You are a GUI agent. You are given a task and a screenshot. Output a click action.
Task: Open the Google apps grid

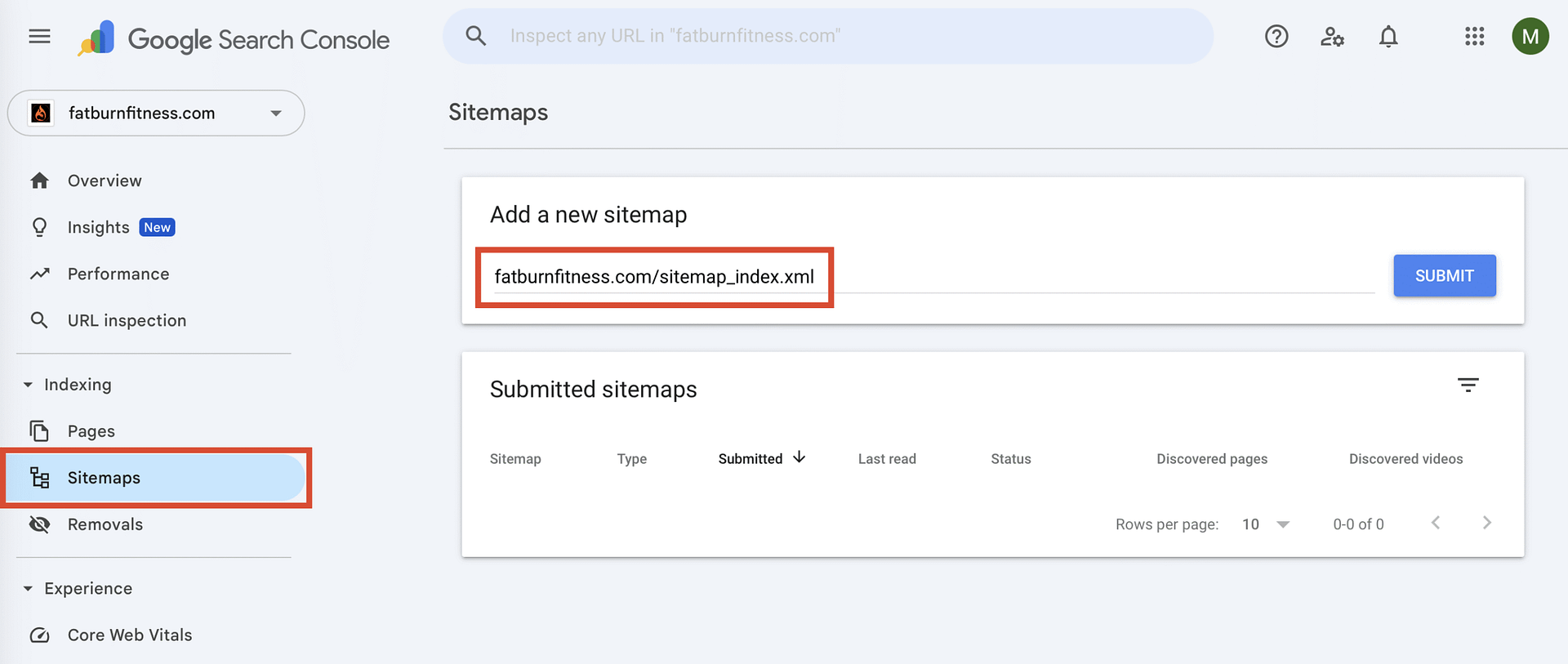pos(1474,37)
